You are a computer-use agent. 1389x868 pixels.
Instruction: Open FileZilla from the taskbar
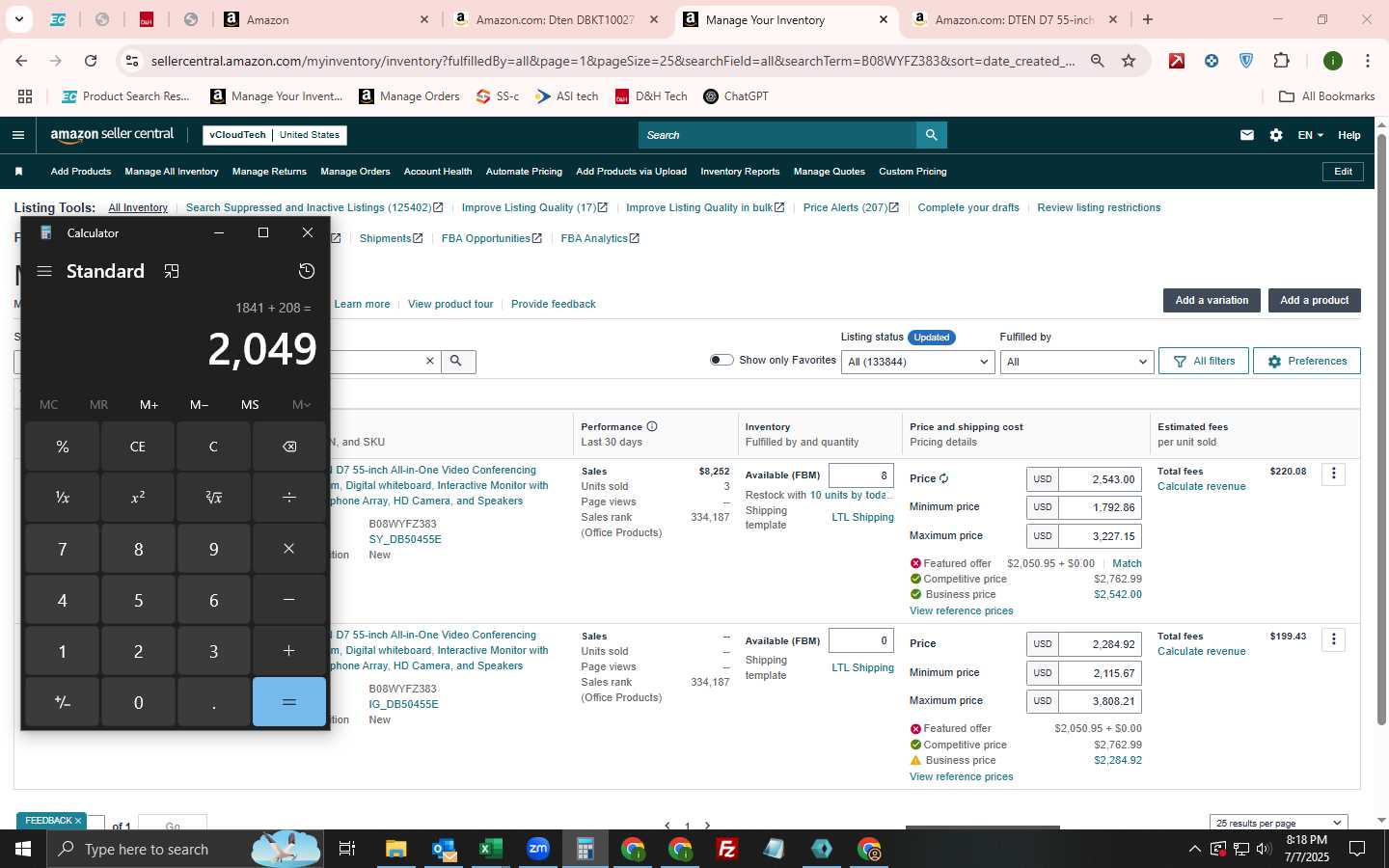pyautogui.click(x=727, y=849)
